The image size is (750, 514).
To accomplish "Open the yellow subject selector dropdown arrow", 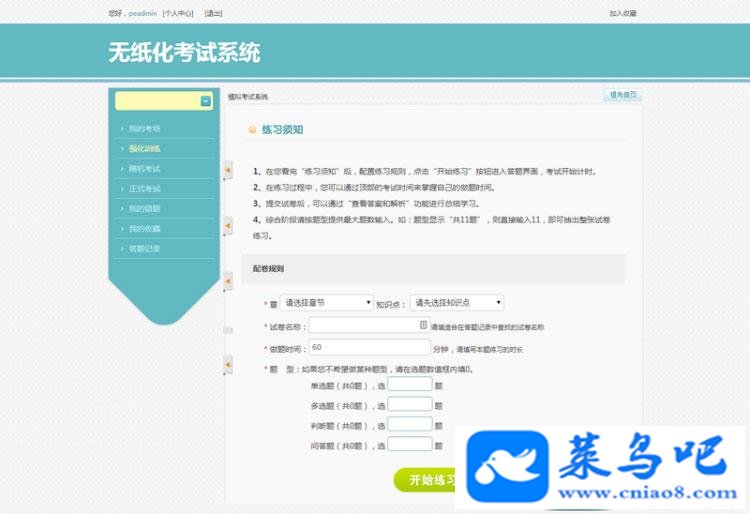I will (x=206, y=101).
